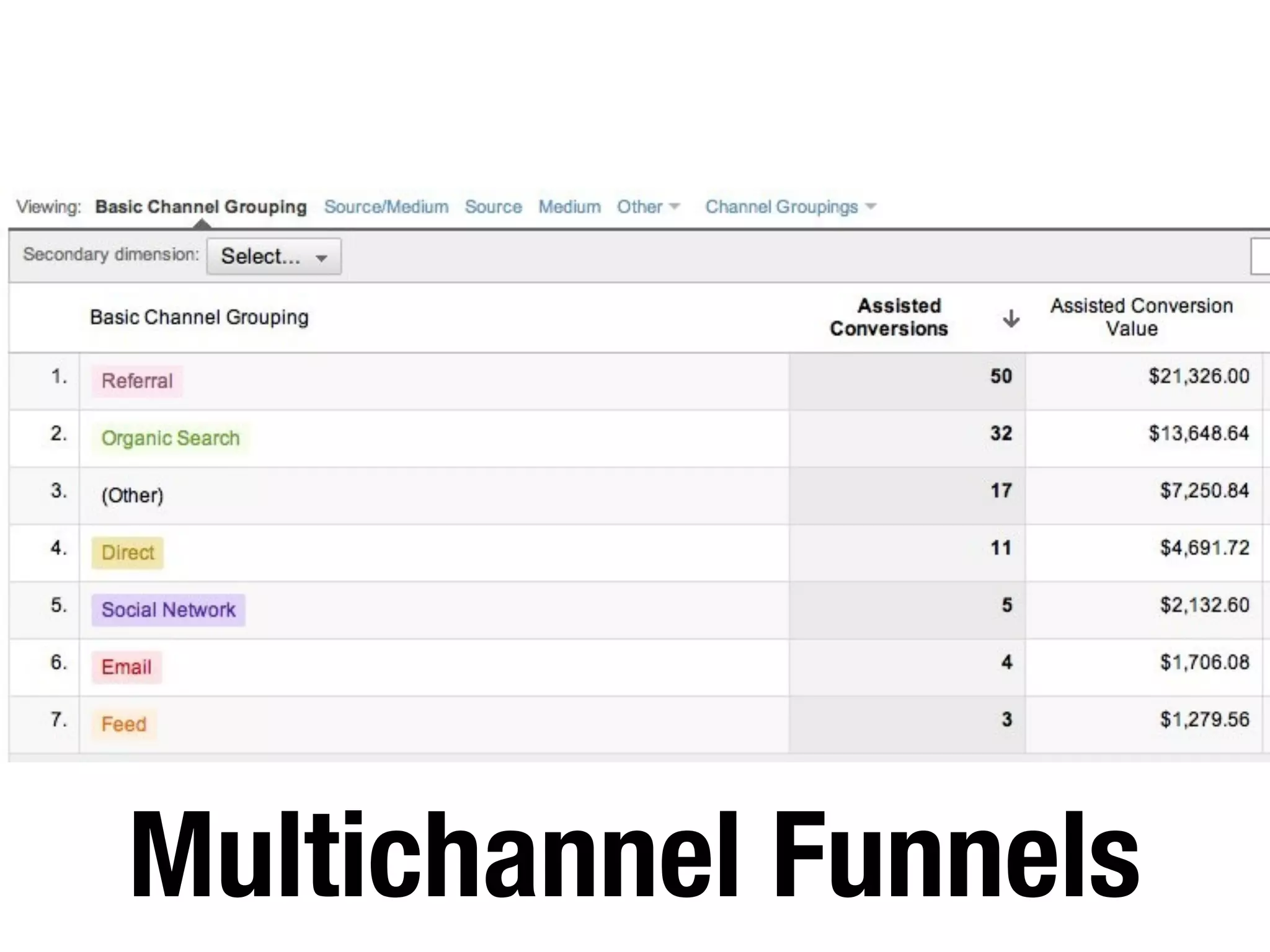Click the Social Network conversions value 5
This screenshot has width=1270, height=952.
pyautogui.click(x=1006, y=605)
